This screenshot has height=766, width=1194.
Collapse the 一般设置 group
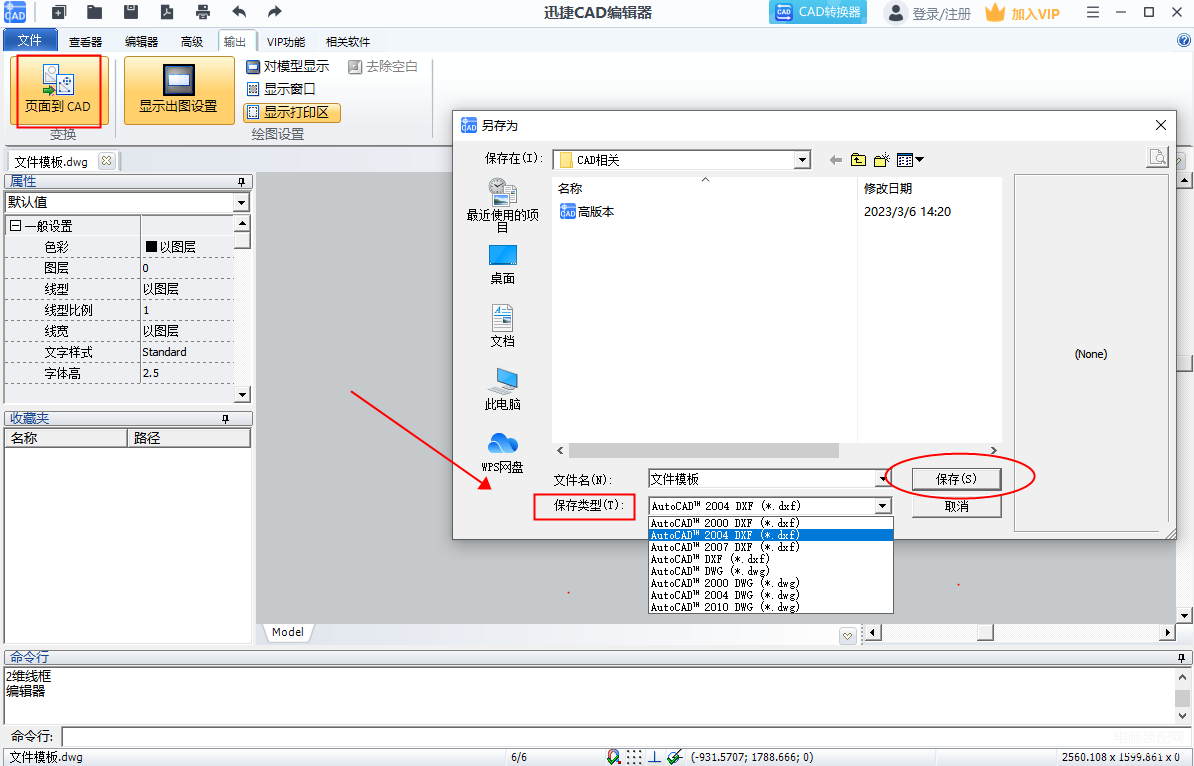tap(15, 226)
